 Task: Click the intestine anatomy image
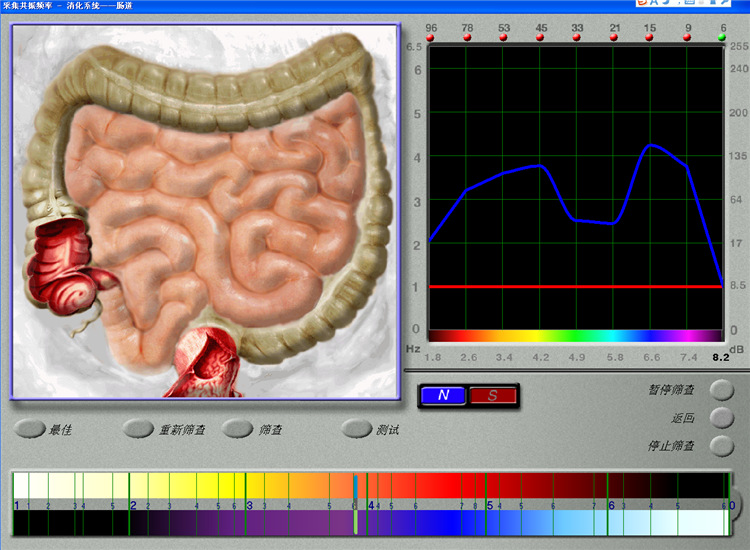click(x=205, y=210)
